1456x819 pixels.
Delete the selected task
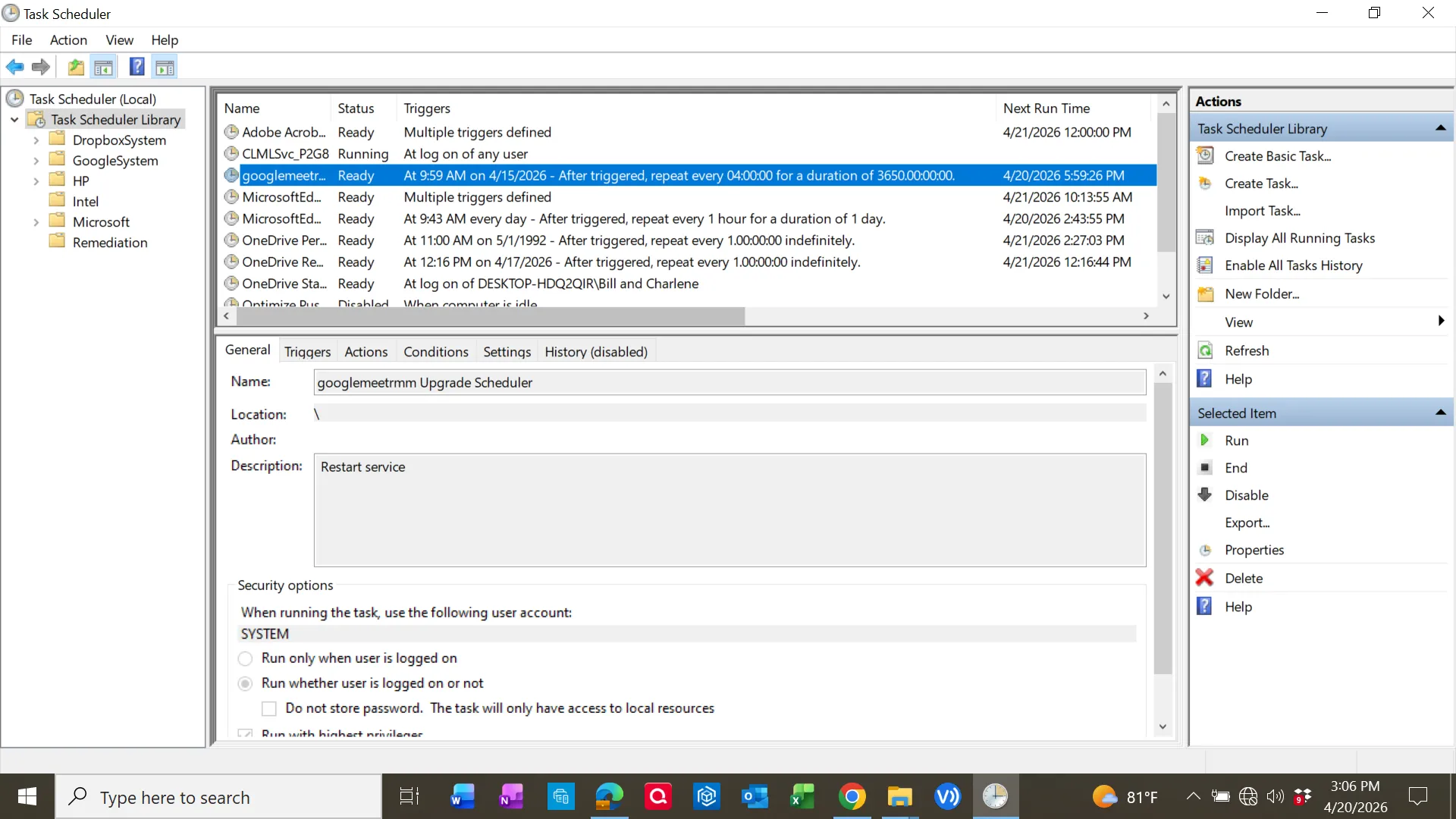pyautogui.click(x=1244, y=577)
